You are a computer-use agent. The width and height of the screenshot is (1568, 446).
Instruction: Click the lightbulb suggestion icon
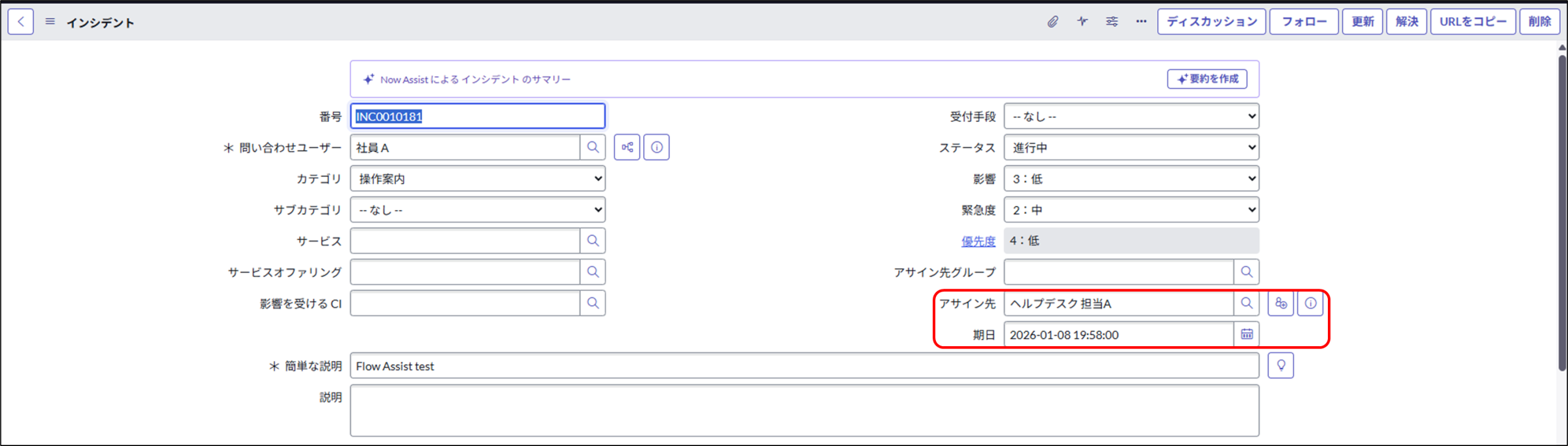1281,366
